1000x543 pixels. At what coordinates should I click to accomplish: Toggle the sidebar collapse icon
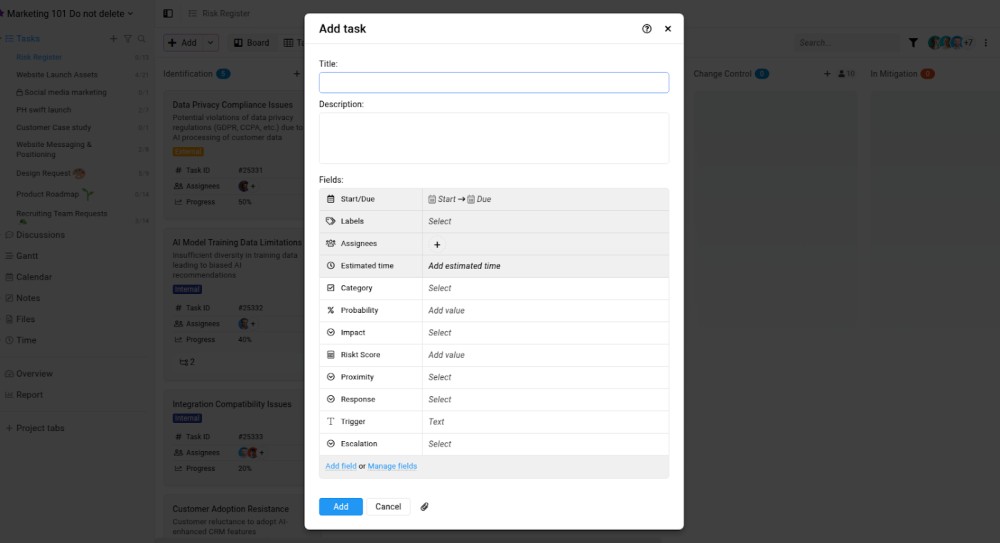[167, 14]
